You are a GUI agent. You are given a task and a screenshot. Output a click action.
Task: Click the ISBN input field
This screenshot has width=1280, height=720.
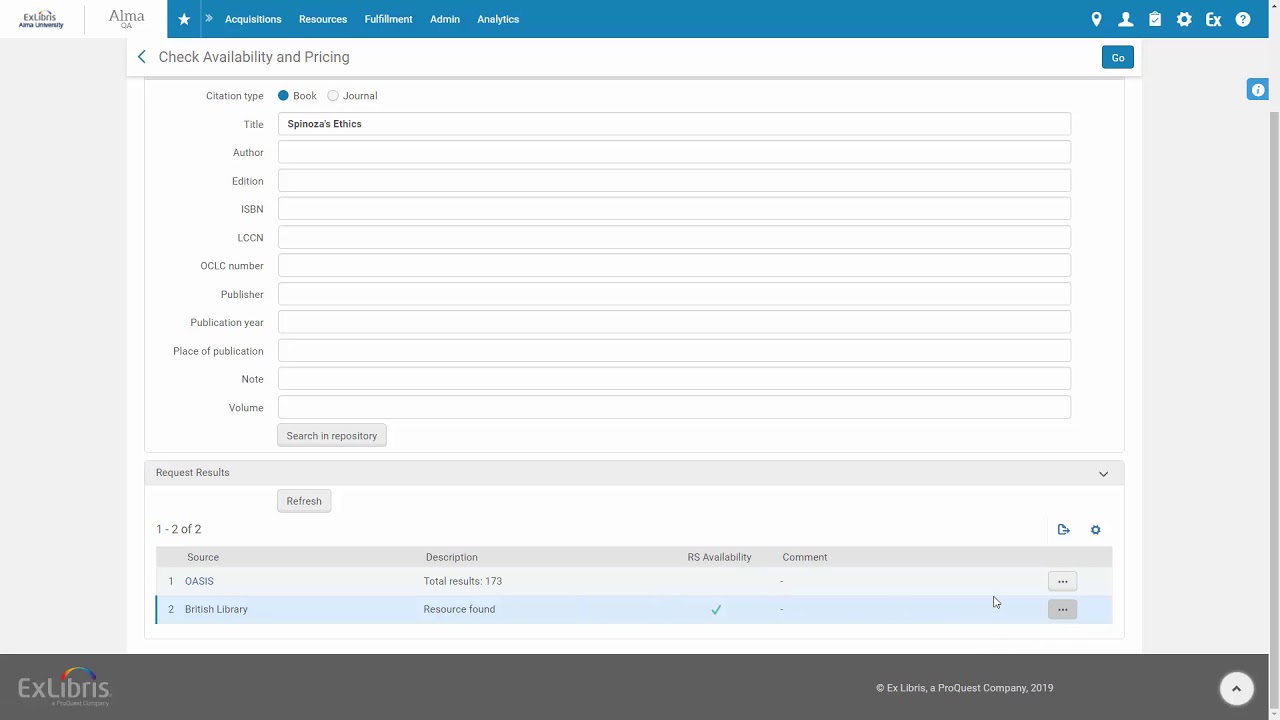click(x=674, y=209)
